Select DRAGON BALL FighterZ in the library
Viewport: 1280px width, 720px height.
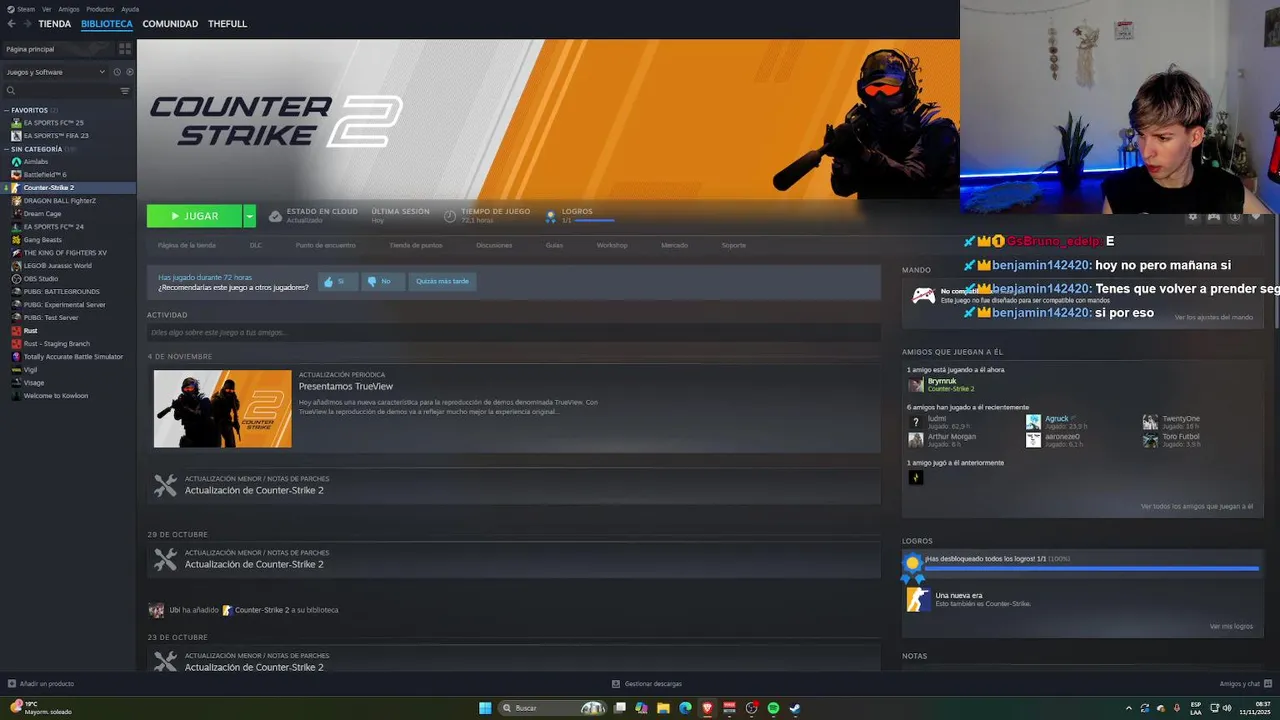tap(60, 200)
